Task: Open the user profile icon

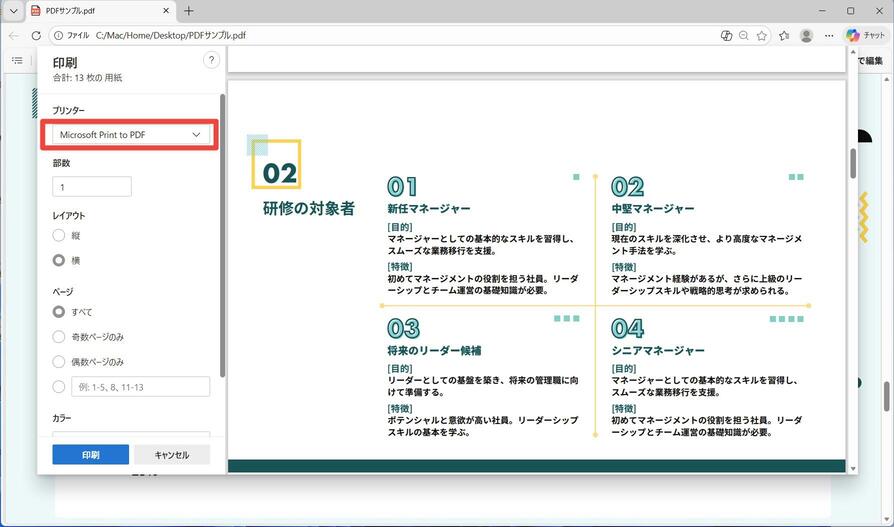Action: coord(806,35)
